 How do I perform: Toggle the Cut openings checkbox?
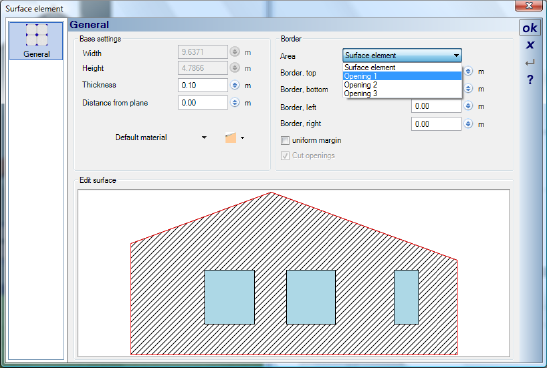[285, 155]
